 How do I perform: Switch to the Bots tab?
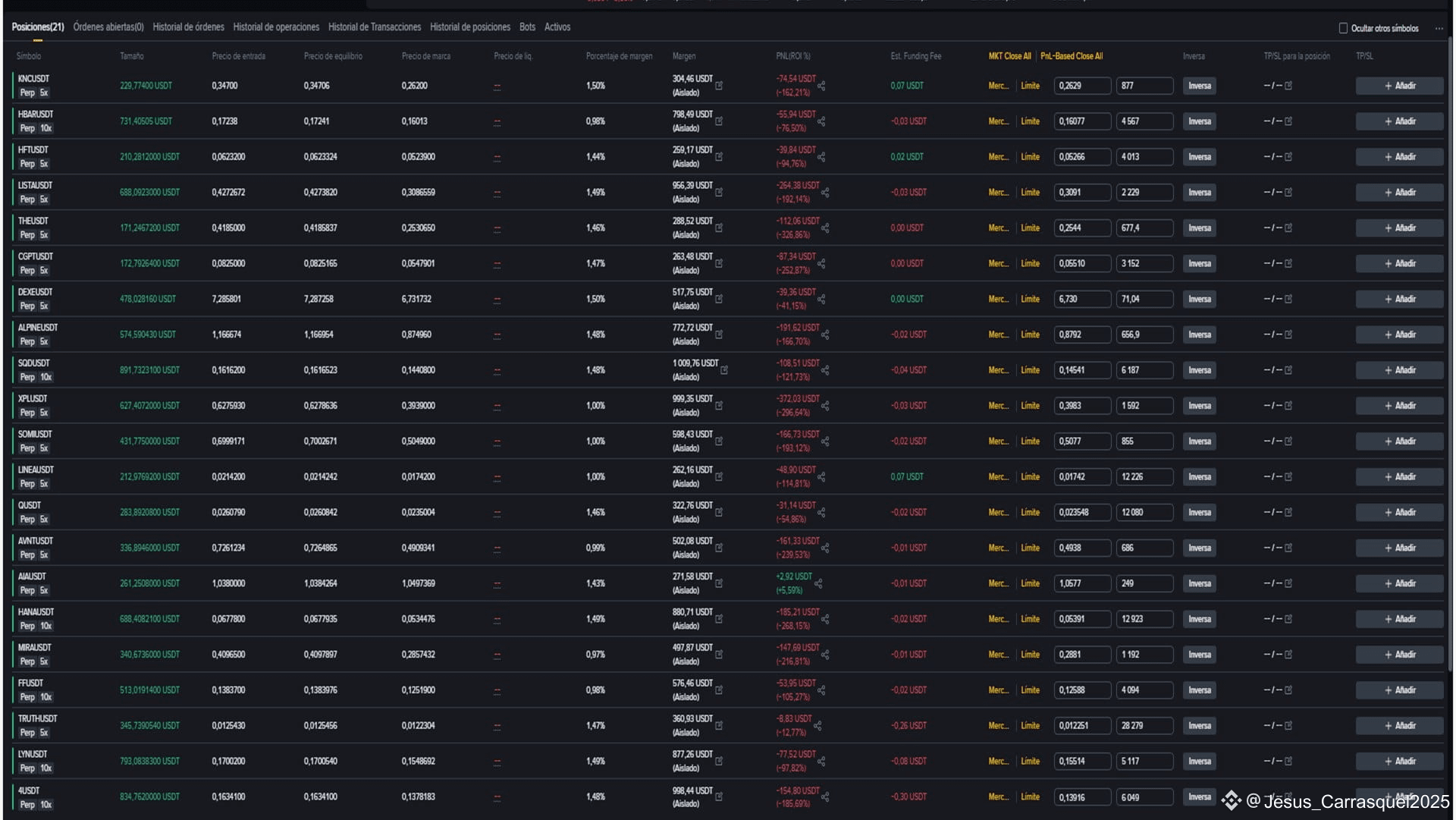coord(527,27)
